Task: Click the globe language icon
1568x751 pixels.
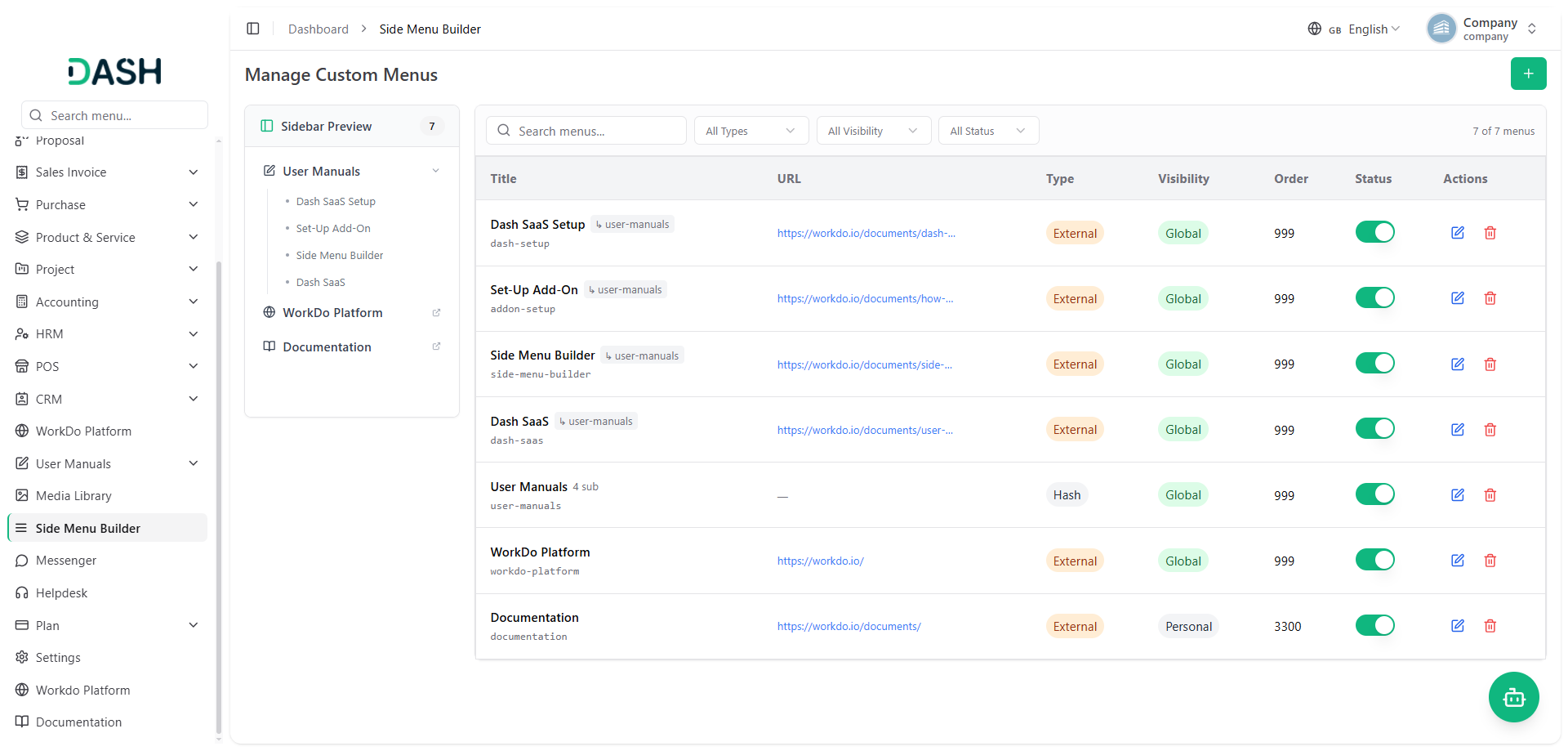Action: [x=1314, y=29]
